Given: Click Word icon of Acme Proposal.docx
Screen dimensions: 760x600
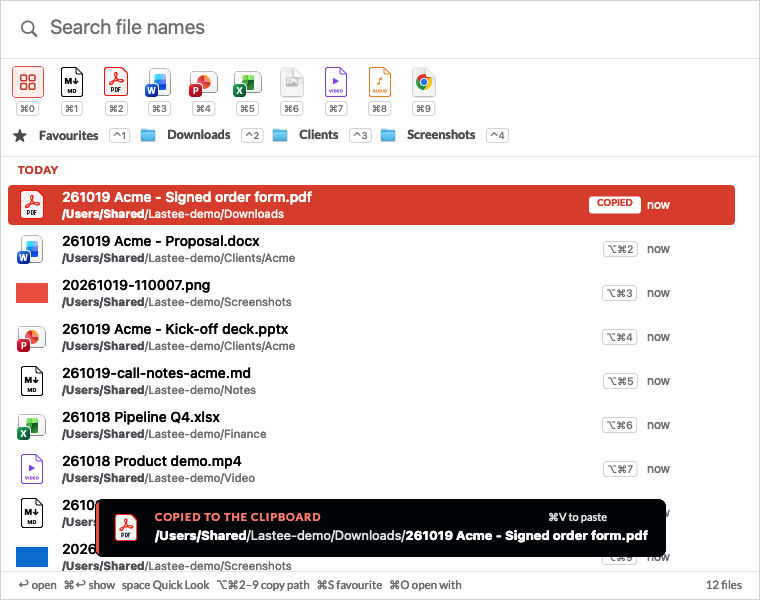Looking at the screenshot, I should click(31, 249).
